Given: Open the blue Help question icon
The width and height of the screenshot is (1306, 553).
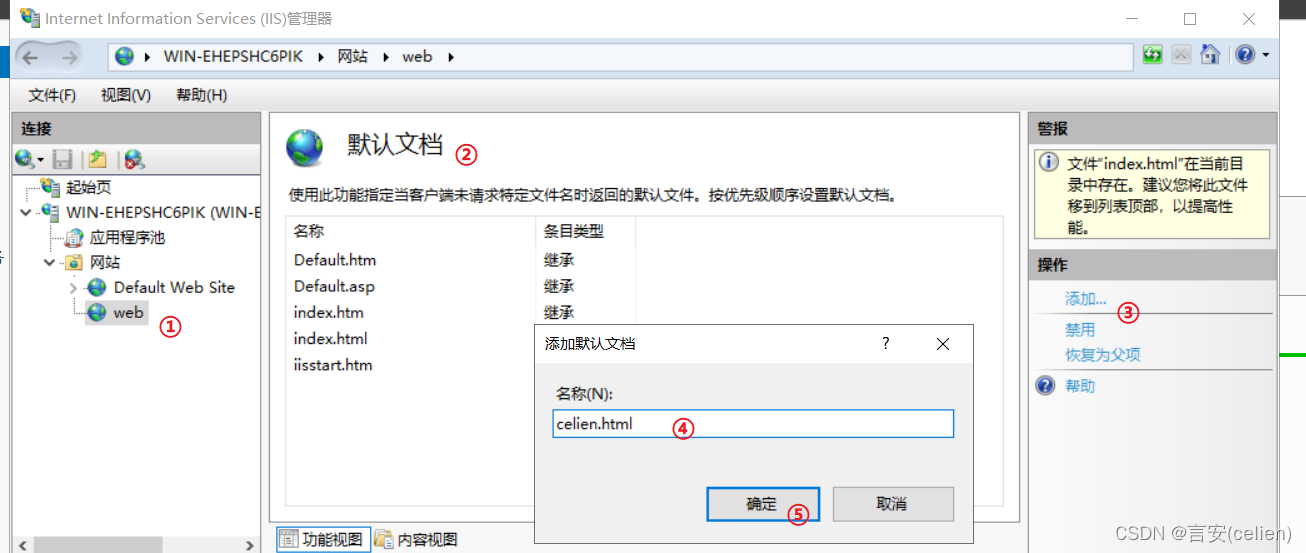Looking at the screenshot, I should [1245, 55].
